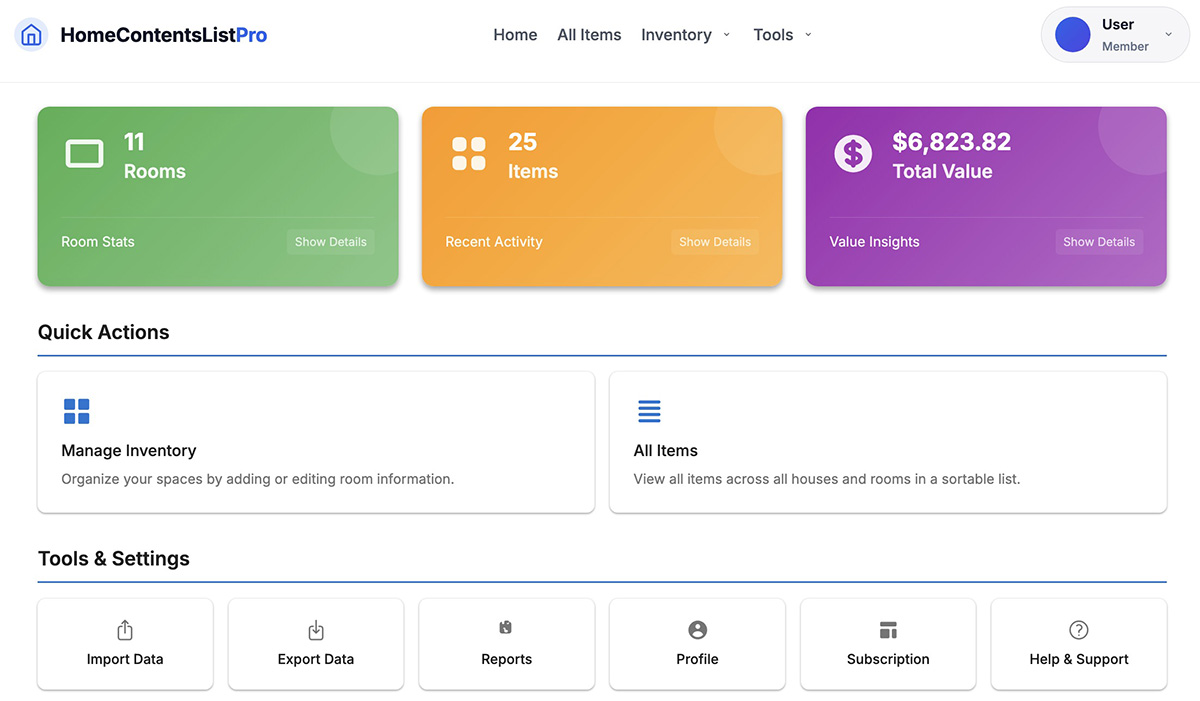Select the Reports icon
The width and height of the screenshot is (1200, 701).
pos(506,630)
